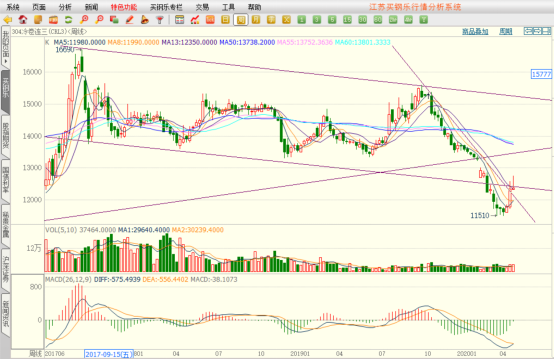
Task: Open the funnel filter icon
Action: tap(160, 20)
